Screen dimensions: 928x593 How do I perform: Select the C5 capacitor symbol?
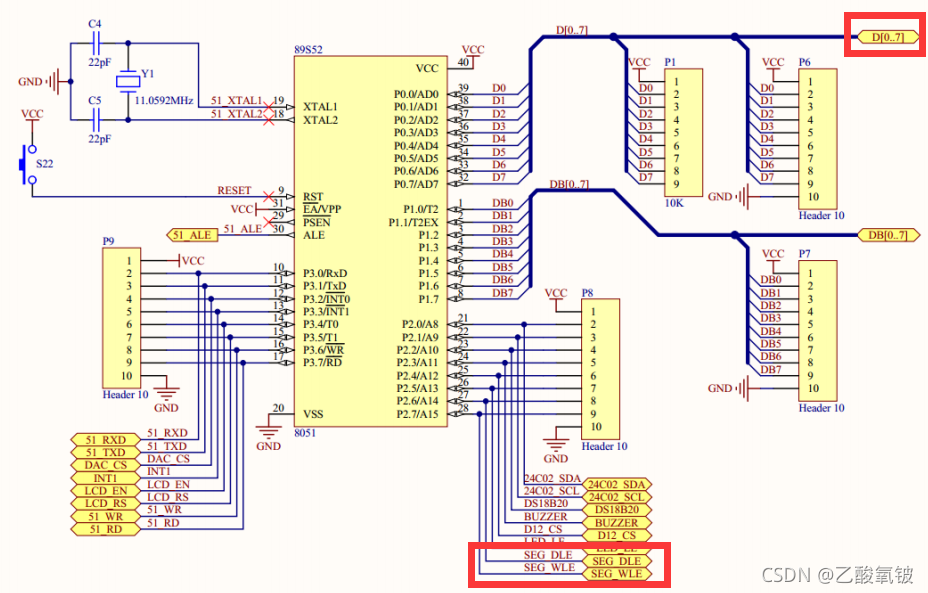coord(96,120)
